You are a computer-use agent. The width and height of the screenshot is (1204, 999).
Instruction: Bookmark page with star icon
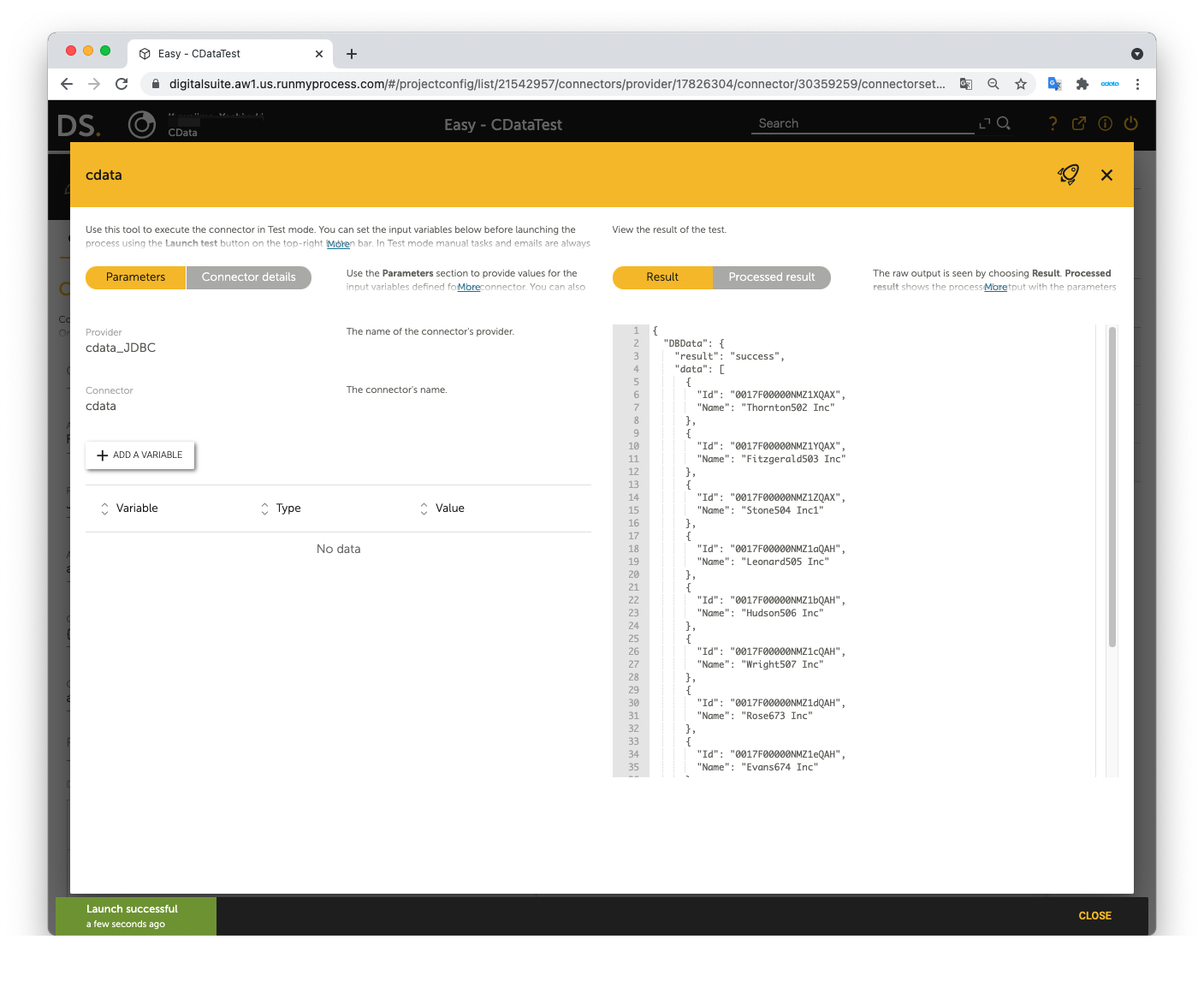[1020, 84]
